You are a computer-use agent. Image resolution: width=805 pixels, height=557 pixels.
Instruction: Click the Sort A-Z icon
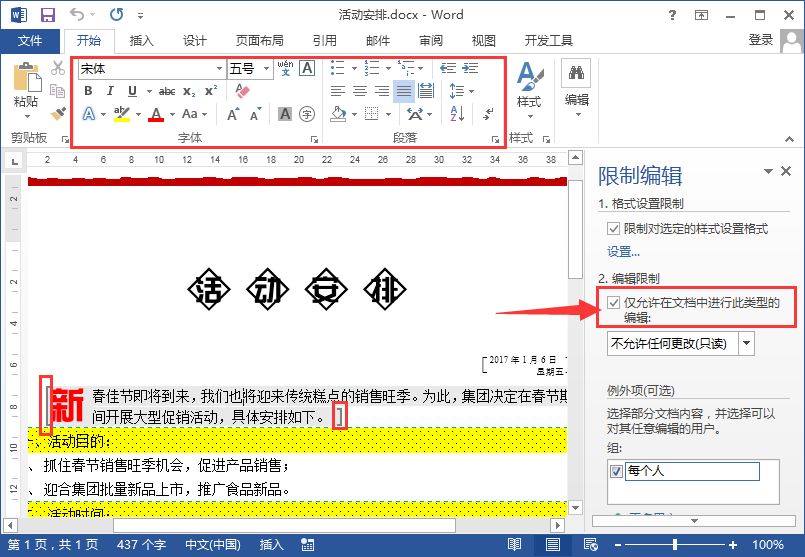pos(457,113)
